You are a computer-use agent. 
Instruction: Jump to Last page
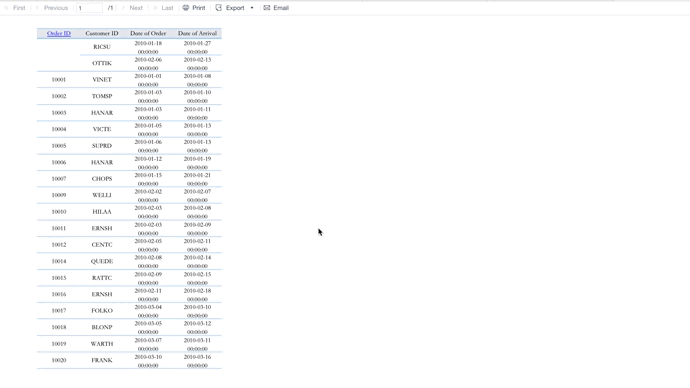(163, 8)
